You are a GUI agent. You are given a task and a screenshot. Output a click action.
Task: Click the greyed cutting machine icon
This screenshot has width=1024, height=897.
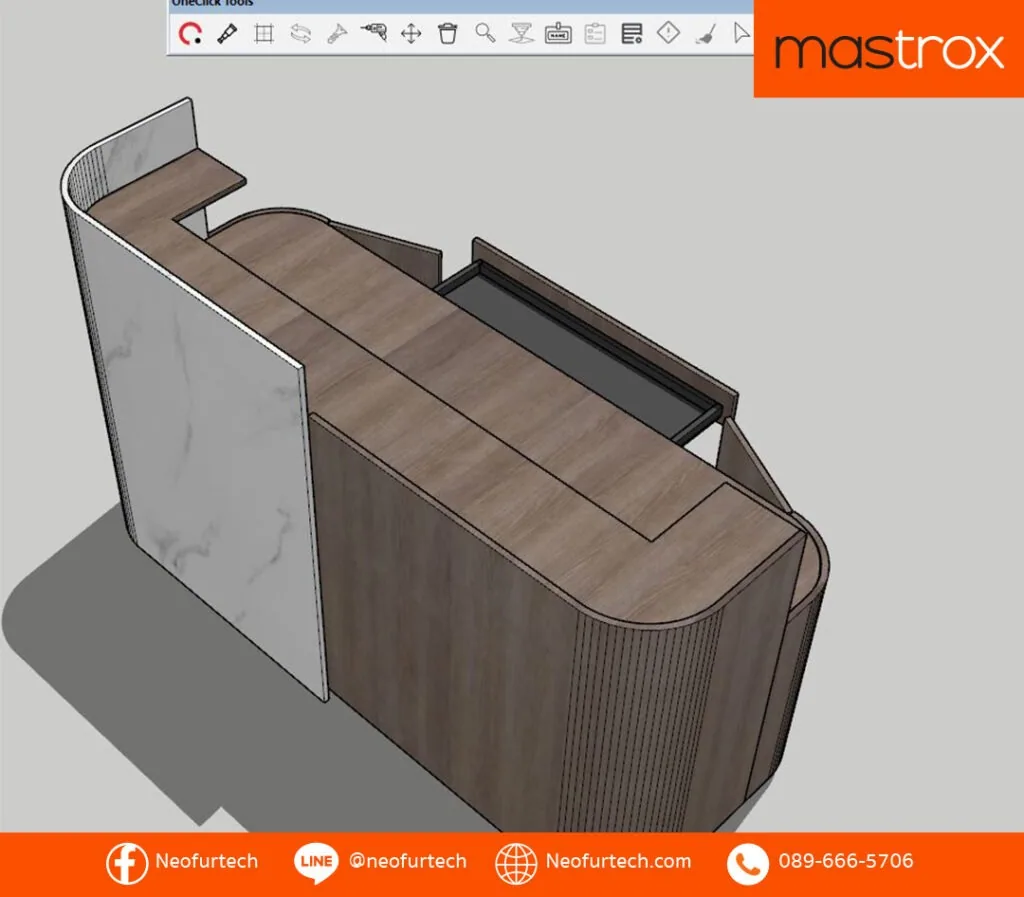tap(521, 33)
